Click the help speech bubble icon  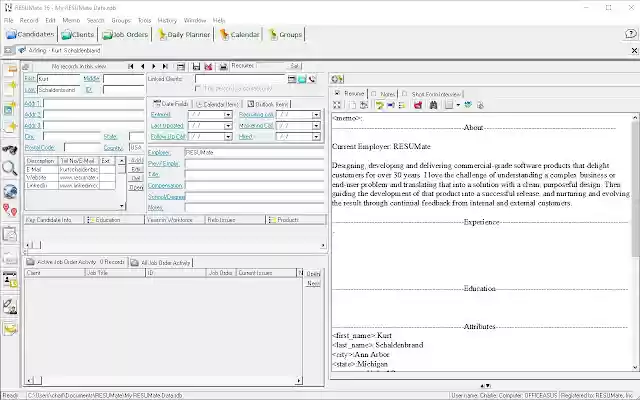(x=631, y=34)
